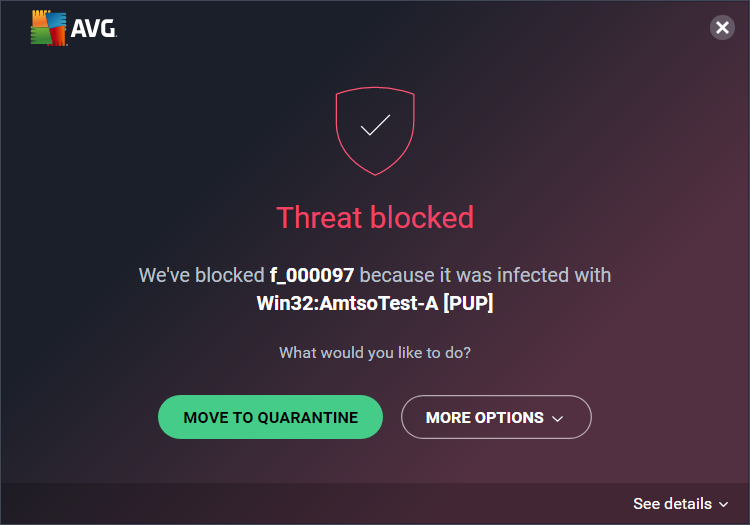This screenshot has width=750, height=525.
Task: Click the dark footer bar left of See details
Action: (300, 504)
